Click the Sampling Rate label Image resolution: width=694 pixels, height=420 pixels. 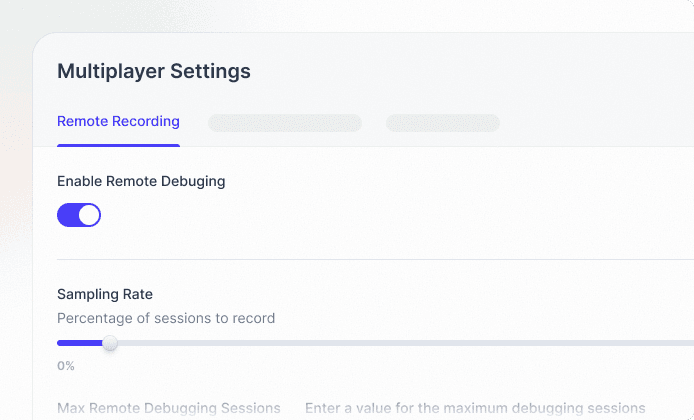tap(105, 294)
